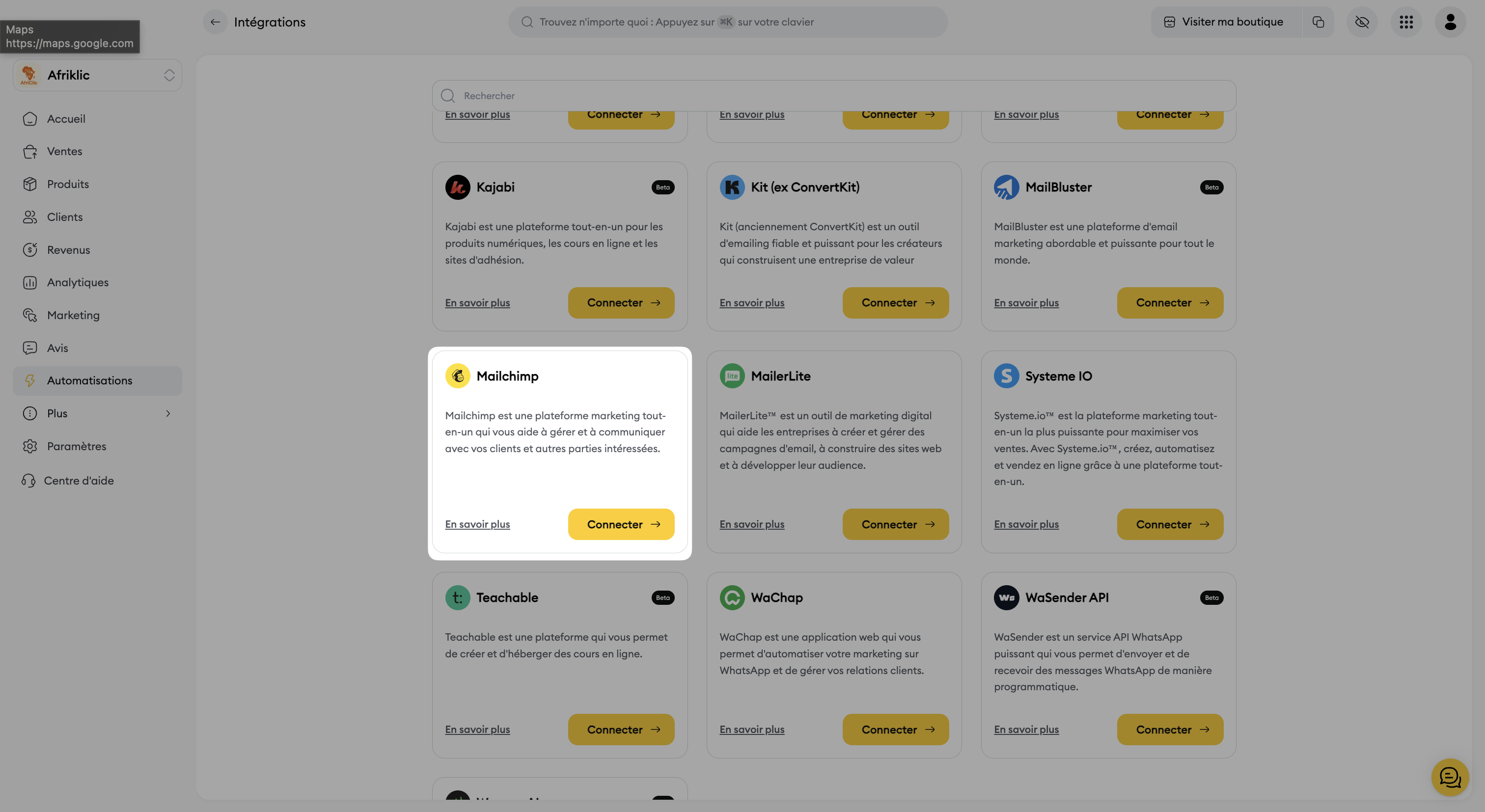The height and width of the screenshot is (812, 1485).
Task: Click the user profile avatar icon
Action: (x=1450, y=22)
